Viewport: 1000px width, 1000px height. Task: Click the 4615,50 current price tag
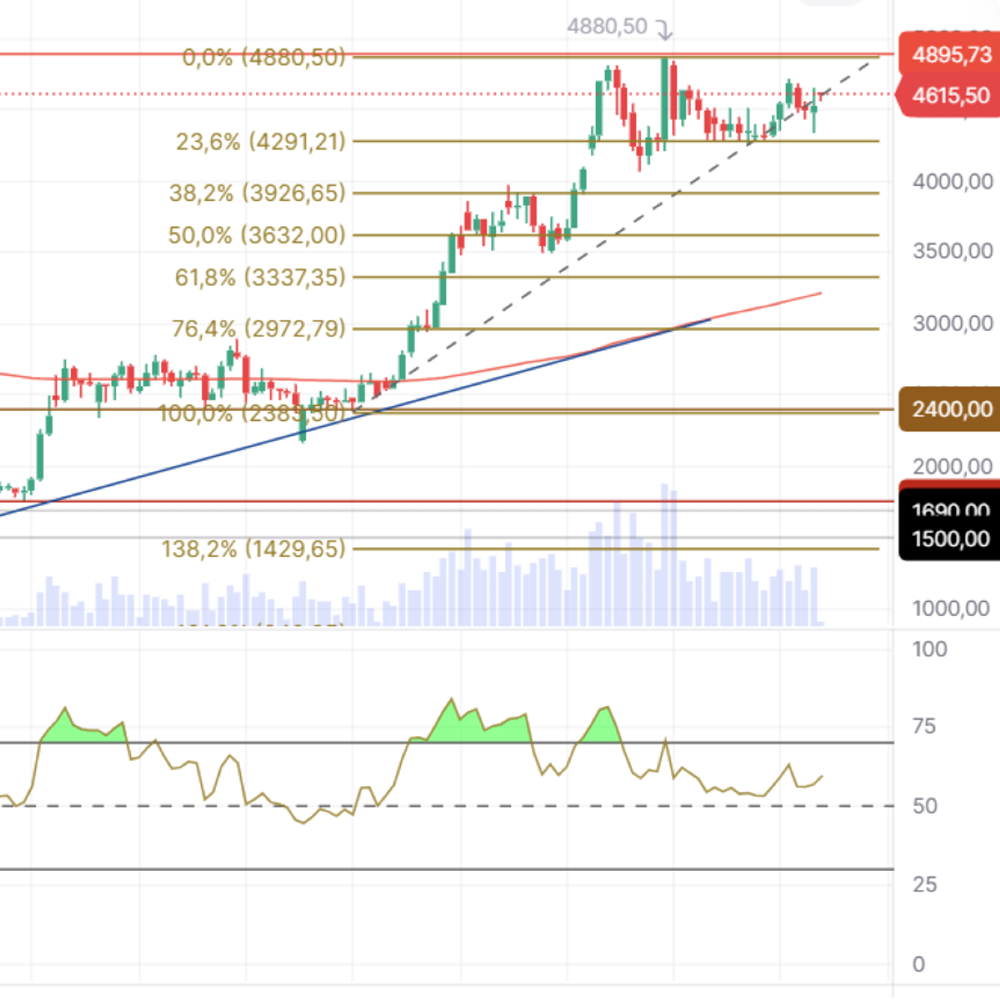click(x=948, y=96)
